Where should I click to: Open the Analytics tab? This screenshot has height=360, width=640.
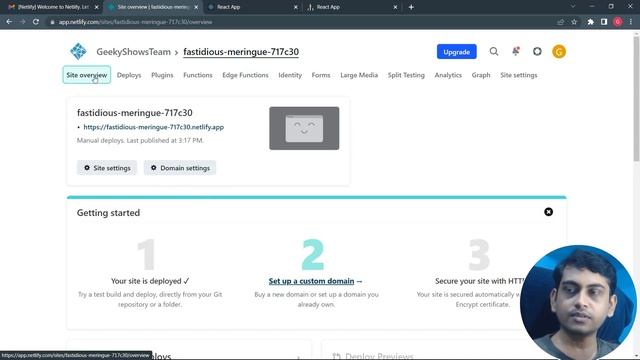(448, 75)
